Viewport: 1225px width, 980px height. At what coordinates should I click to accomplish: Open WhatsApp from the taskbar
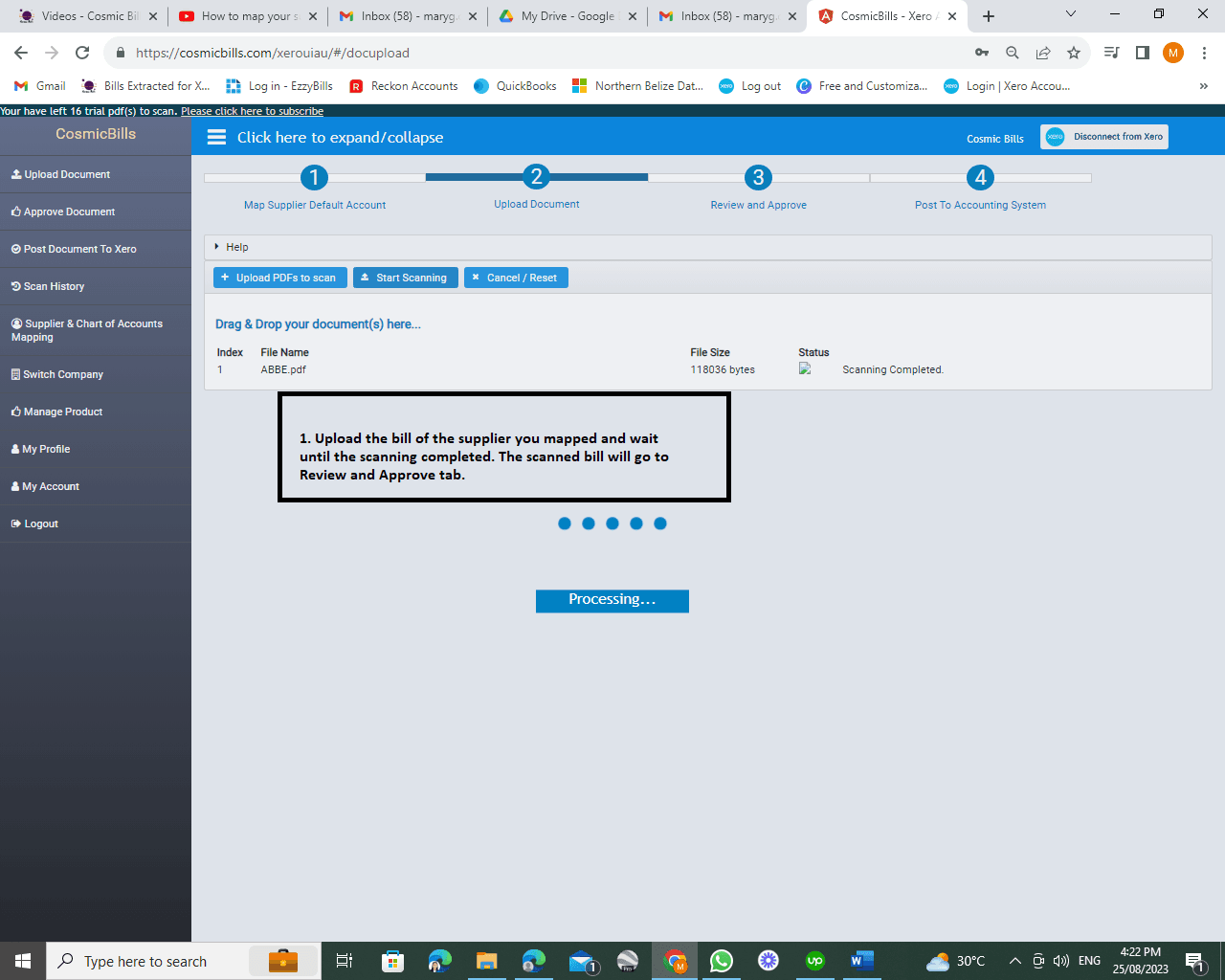coord(722,961)
